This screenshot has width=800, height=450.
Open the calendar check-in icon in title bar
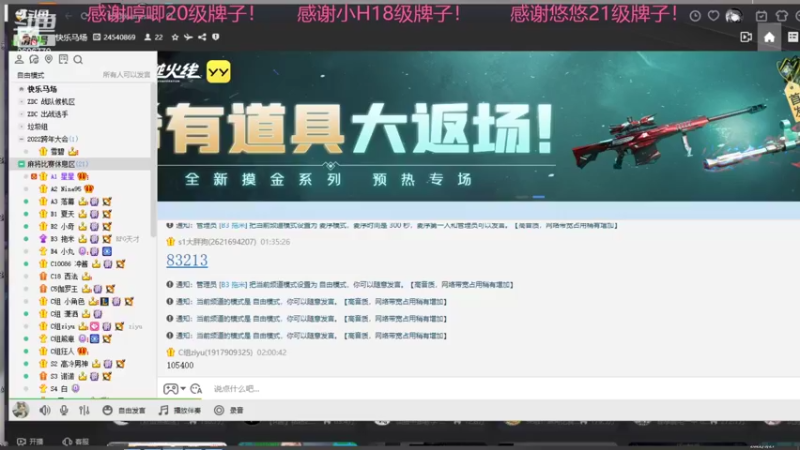(761, 16)
